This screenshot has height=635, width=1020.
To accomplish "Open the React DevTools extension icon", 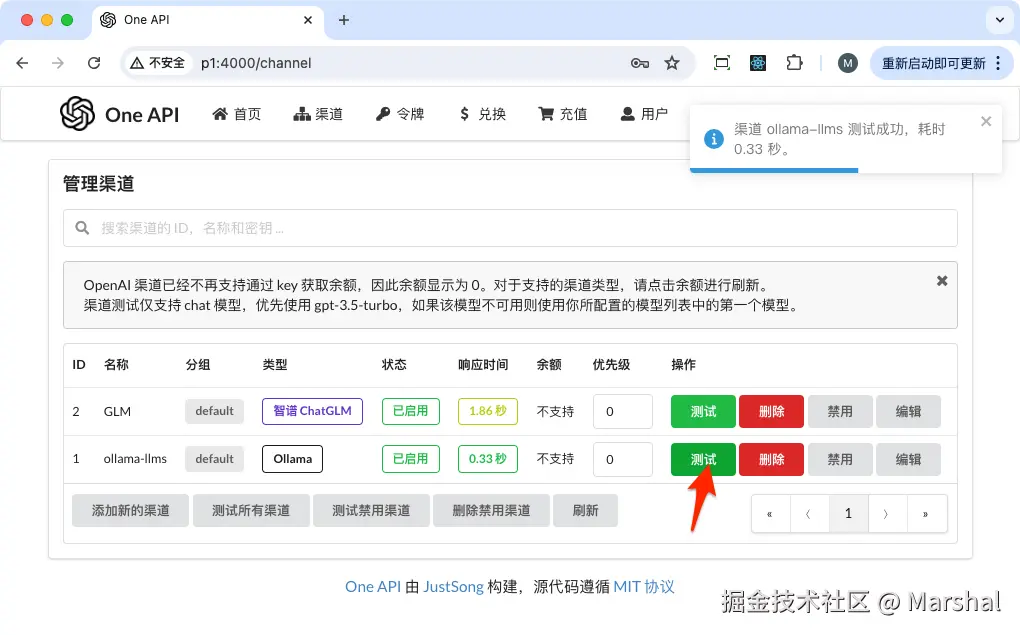I will (758, 63).
